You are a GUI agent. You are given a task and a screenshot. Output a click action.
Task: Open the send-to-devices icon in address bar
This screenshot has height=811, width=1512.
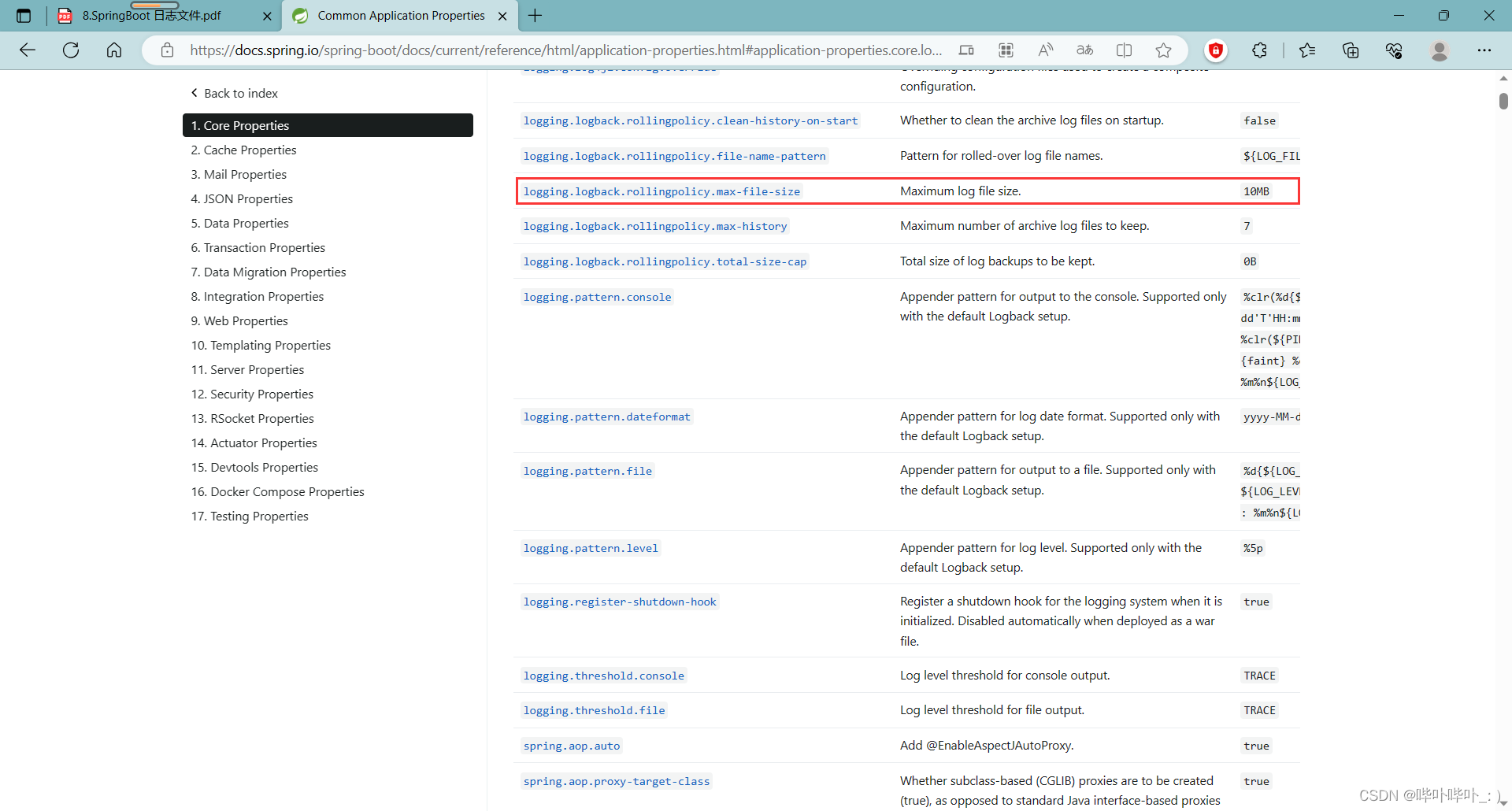[966, 50]
